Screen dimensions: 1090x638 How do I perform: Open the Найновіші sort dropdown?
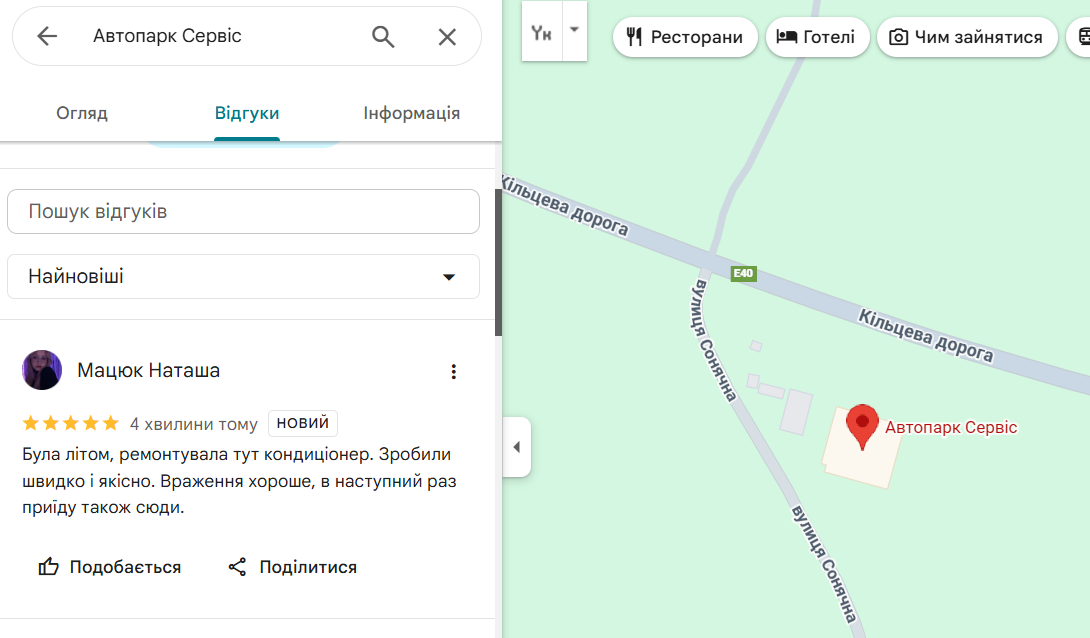coord(243,277)
